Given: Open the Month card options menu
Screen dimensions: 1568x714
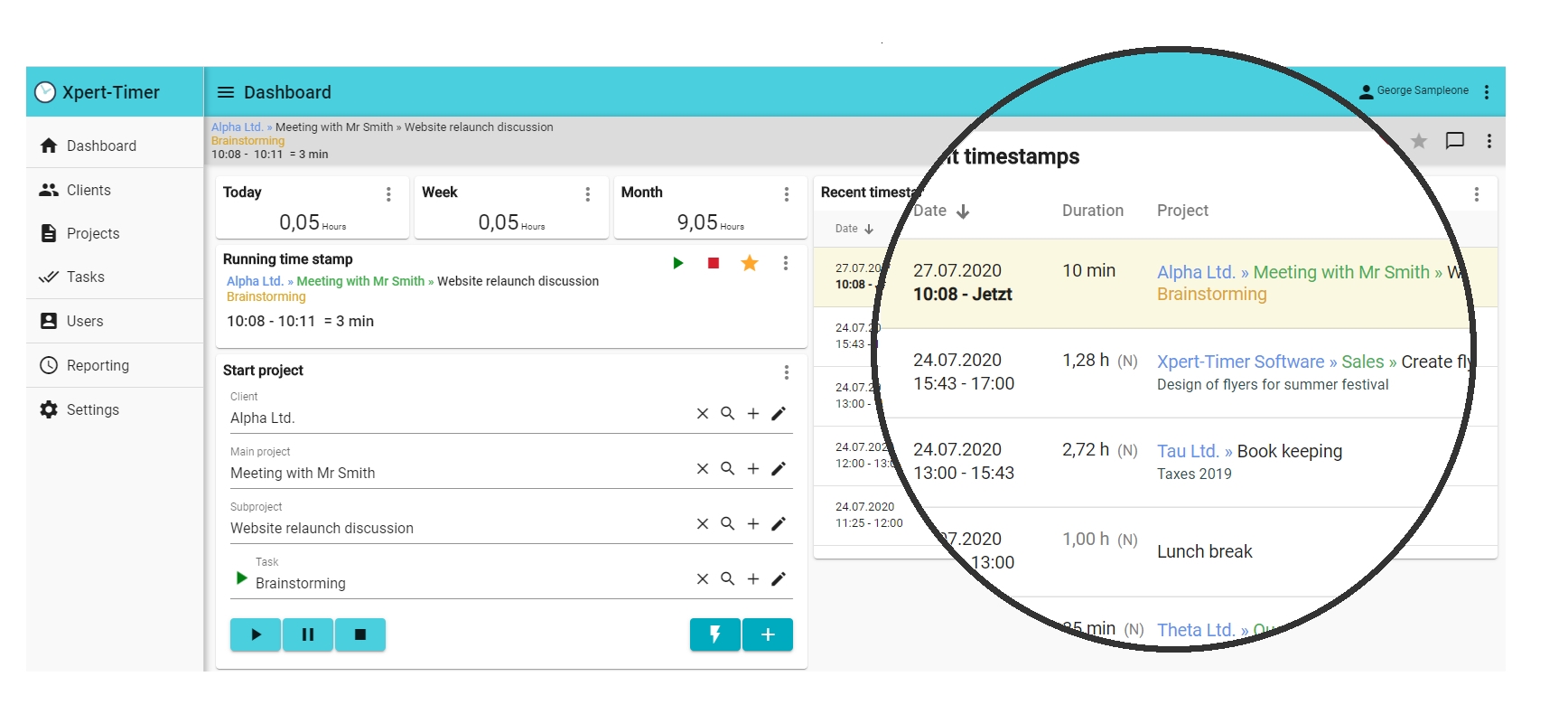Looking at the screenshot, I should [x=787, y=194].
